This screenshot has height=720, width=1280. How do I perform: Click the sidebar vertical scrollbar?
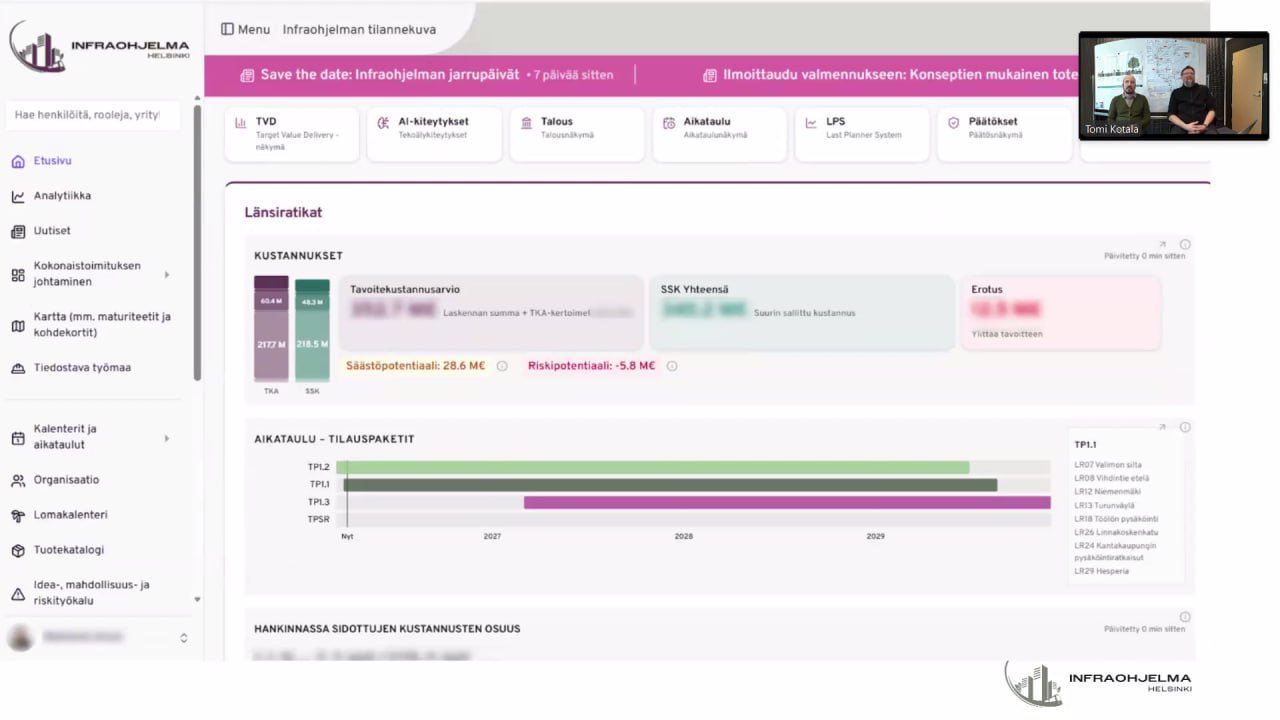(x=197, y=240)
